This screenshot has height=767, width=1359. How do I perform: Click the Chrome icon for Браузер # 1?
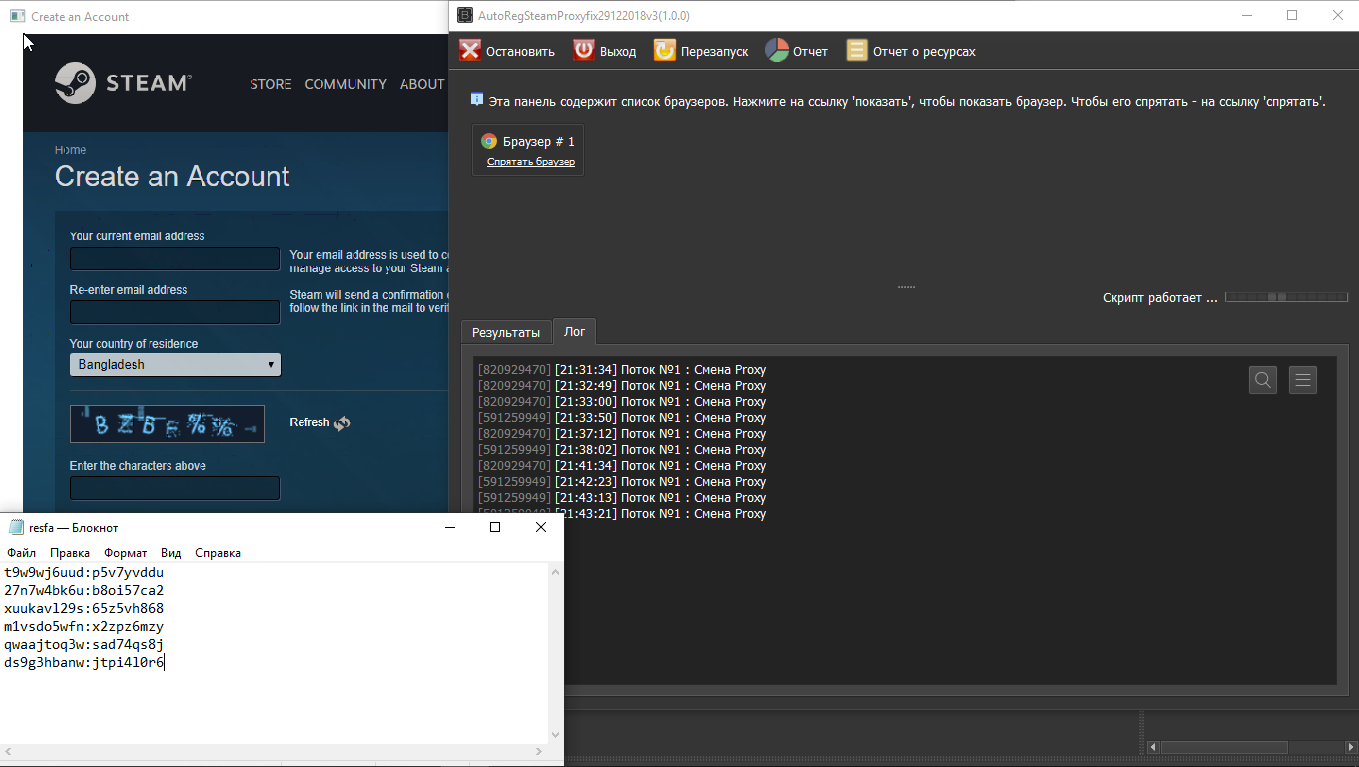[x=489, y=141]
